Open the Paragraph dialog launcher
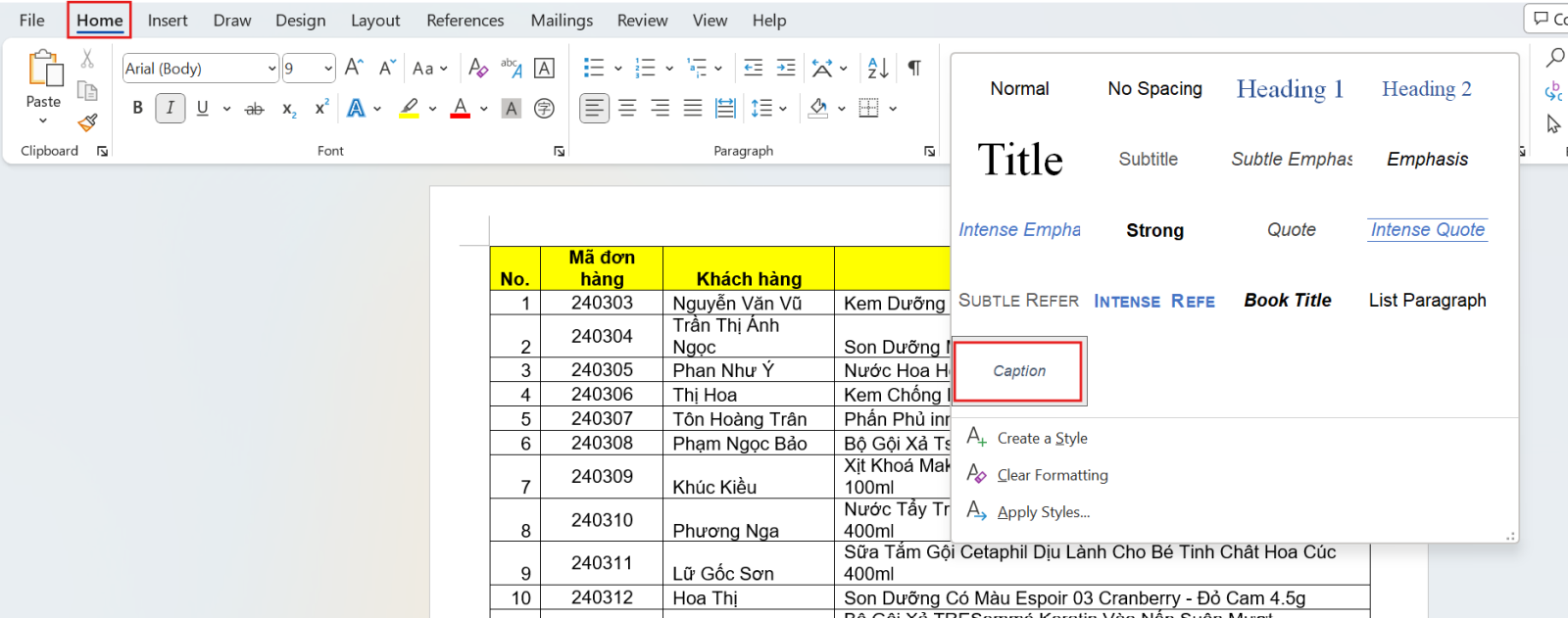Viewport: 1568px width, 618px height. click(x=929, y=151)
